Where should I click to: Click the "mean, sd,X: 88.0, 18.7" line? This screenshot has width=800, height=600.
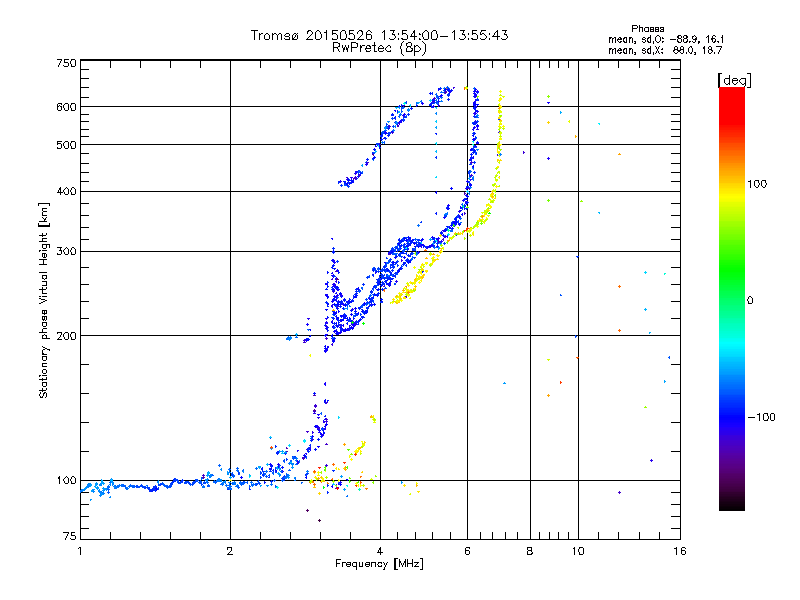[665, 50]
